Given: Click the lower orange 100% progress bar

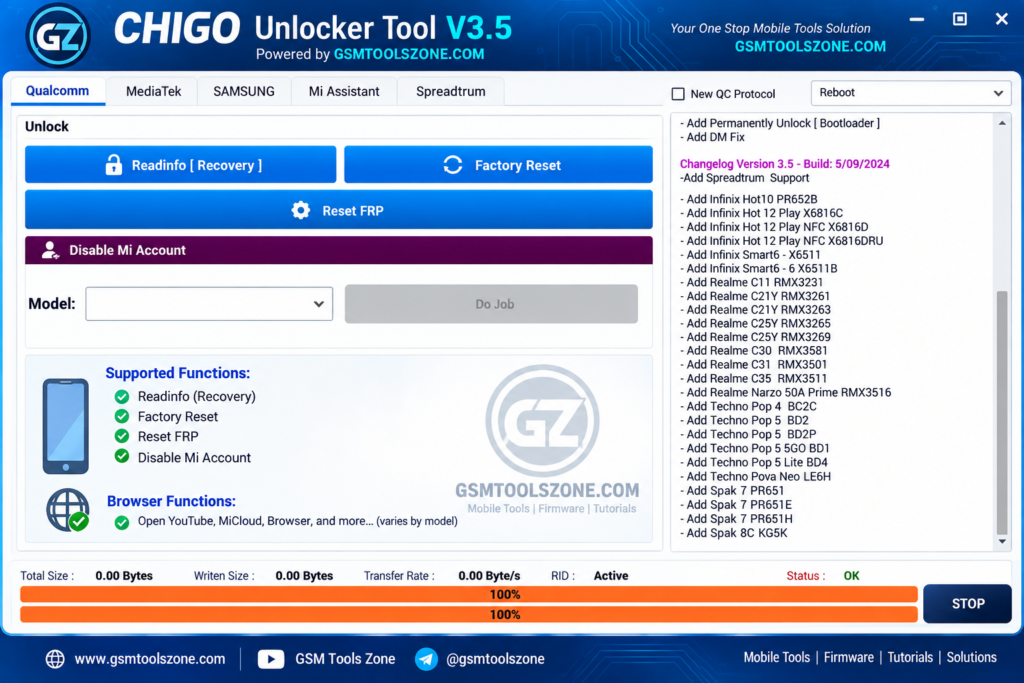Looking at the screenshot, I should (x=469, y=614).
